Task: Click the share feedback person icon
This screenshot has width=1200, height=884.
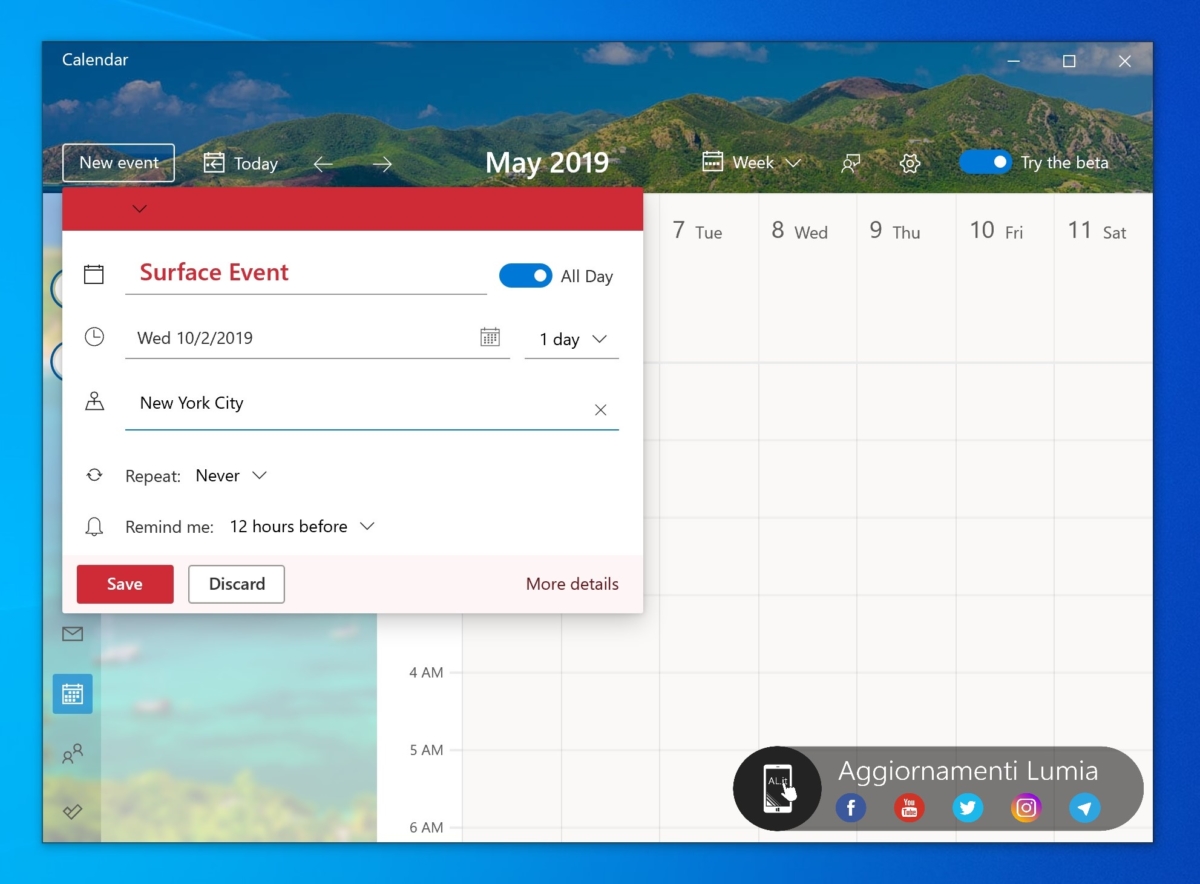Action: click(x=851, y=162)
